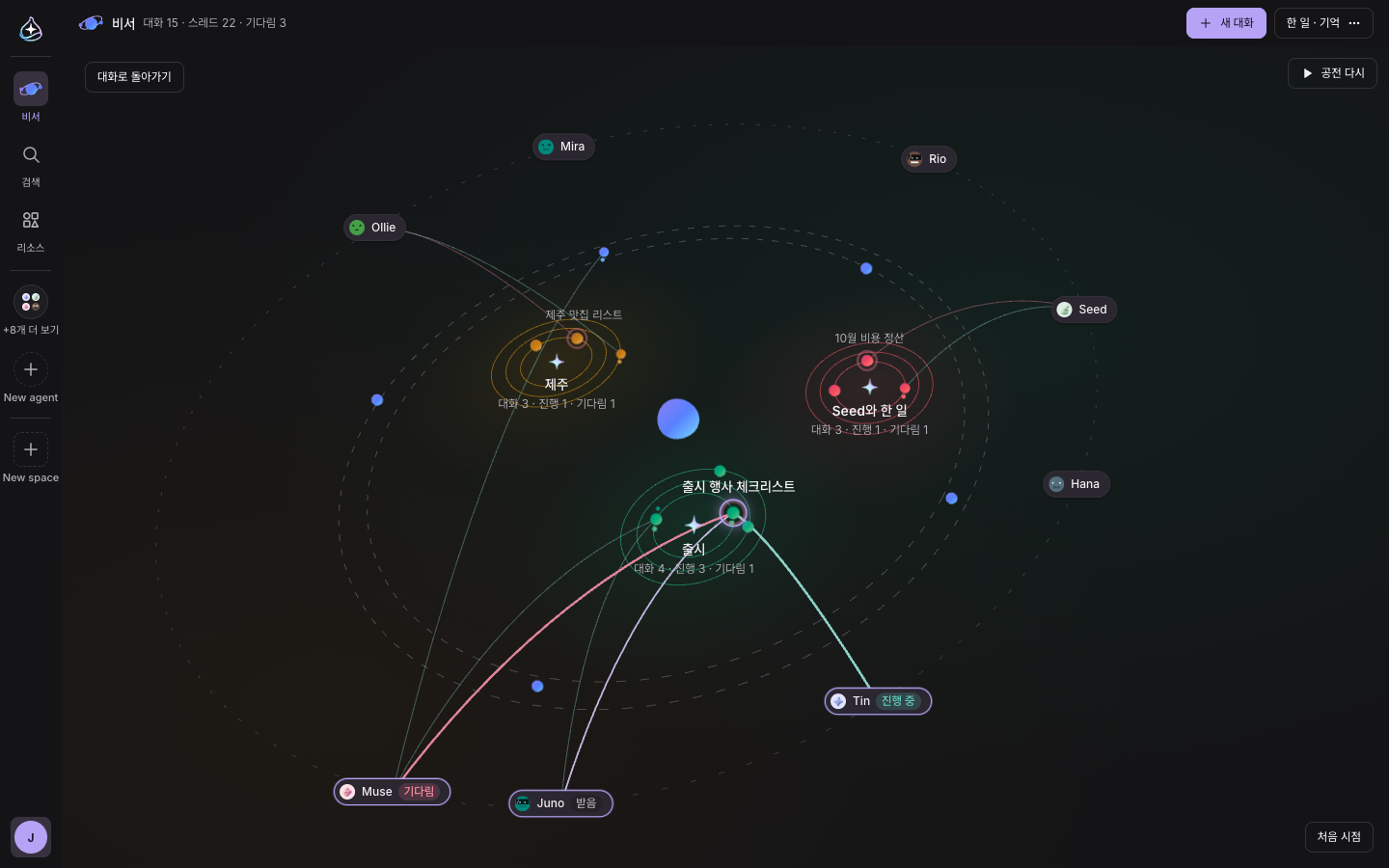1389x868 pixels.
Task: Click the central blue planet orb
Action: [678, 419]
